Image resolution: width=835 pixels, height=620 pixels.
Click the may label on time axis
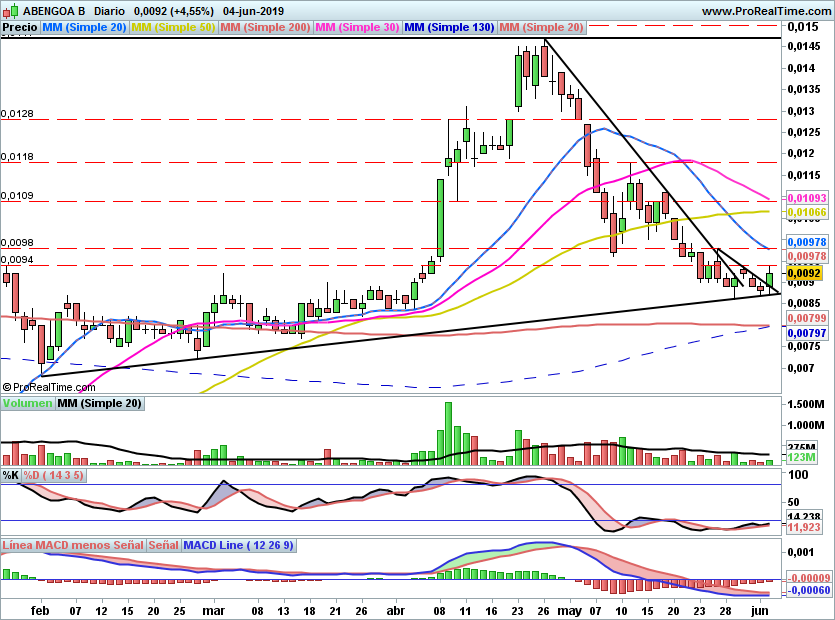coord(569,611)
